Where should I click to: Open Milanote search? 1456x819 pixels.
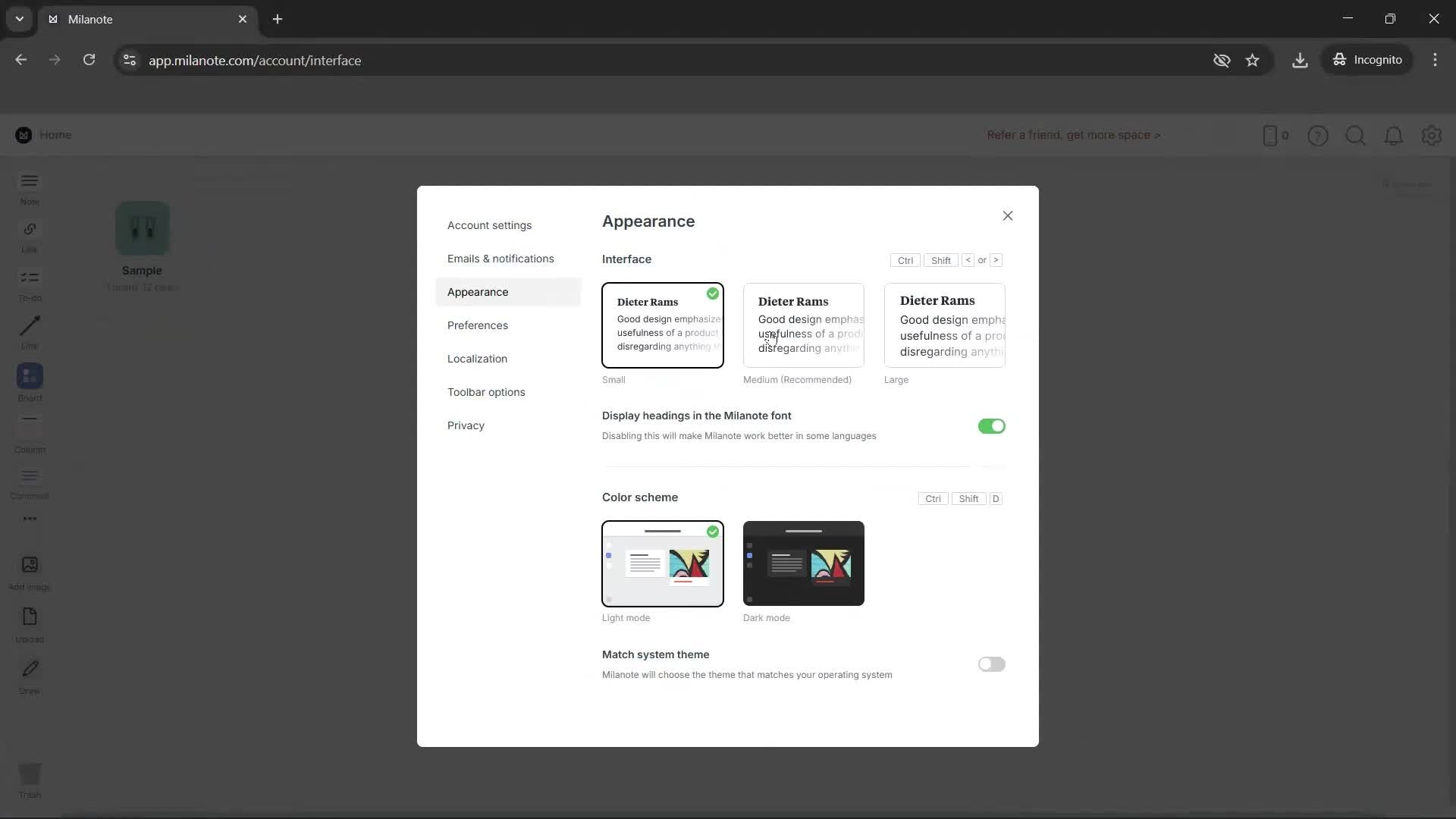[1355, 135]
